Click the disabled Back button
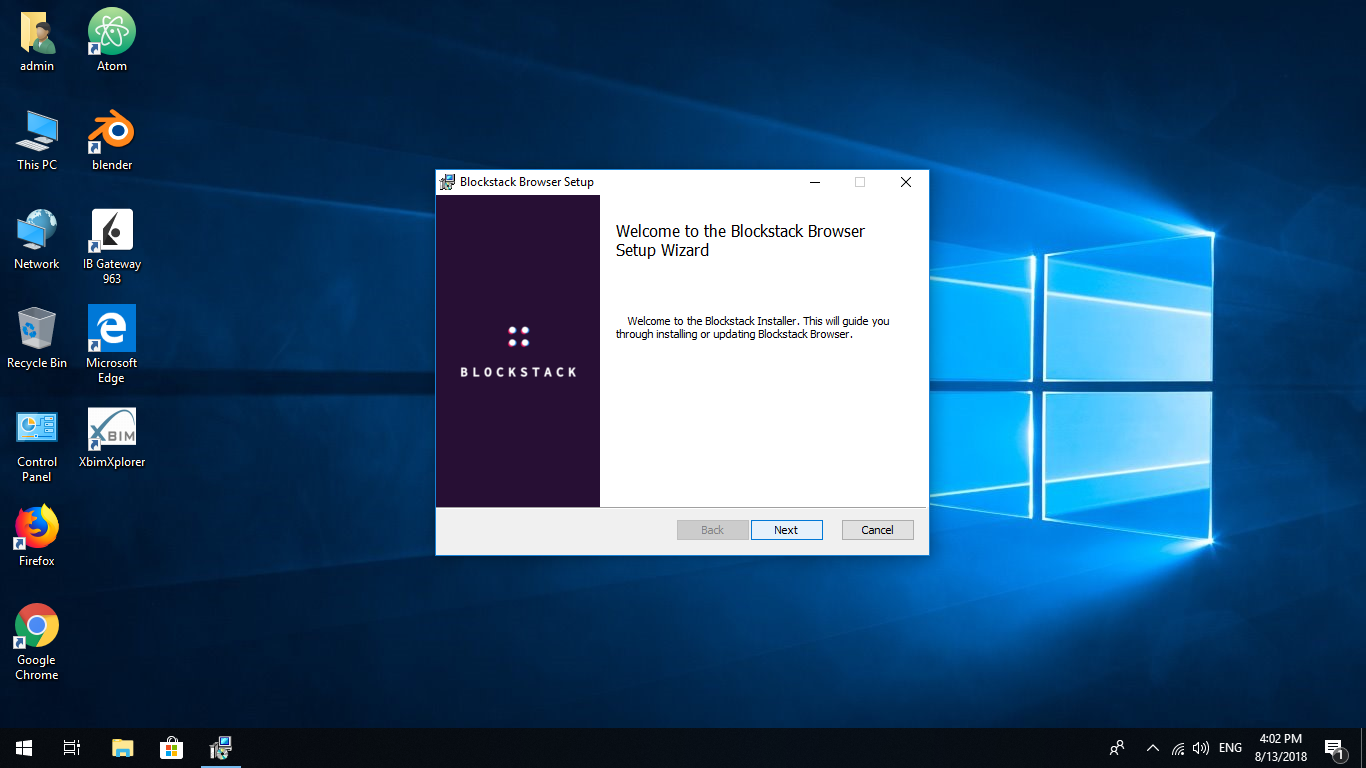Viewport: 1366px width, 768px height. (712, 529)
